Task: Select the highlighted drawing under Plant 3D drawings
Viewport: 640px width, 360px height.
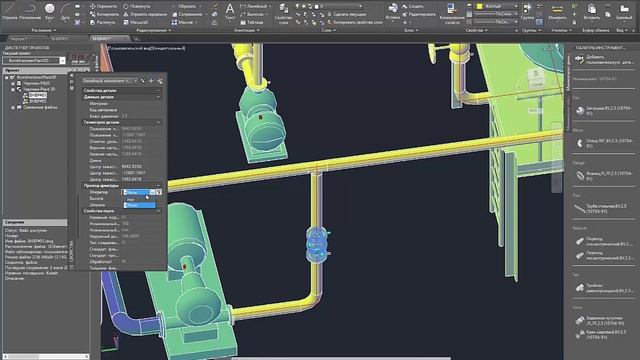Action: coord(38,95)
